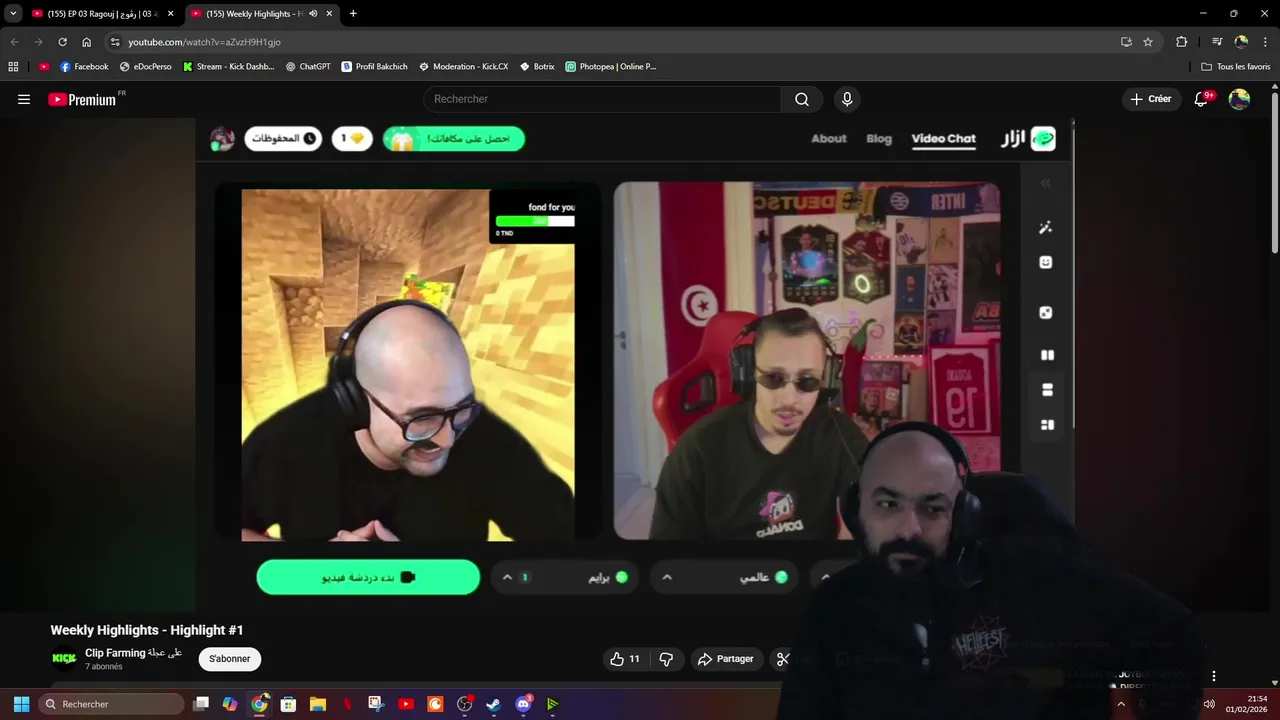Click the Clip Farming channel avatar

[64, 658]
